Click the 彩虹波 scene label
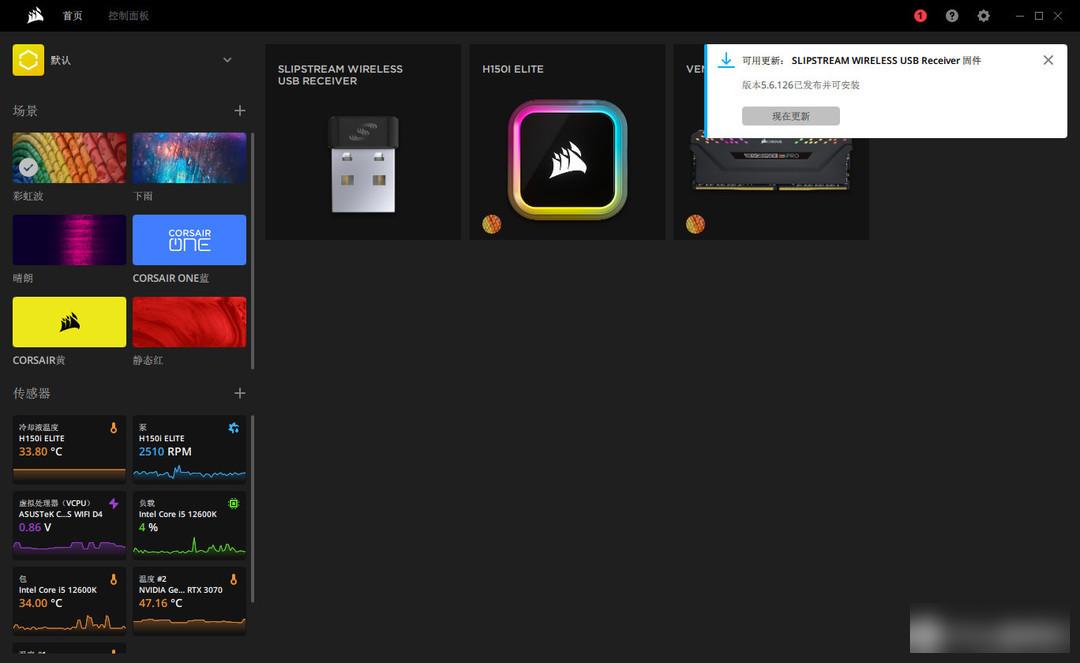Image resolution: width=1080 pixels, height=663 pixels. click(x=28, y=196)
